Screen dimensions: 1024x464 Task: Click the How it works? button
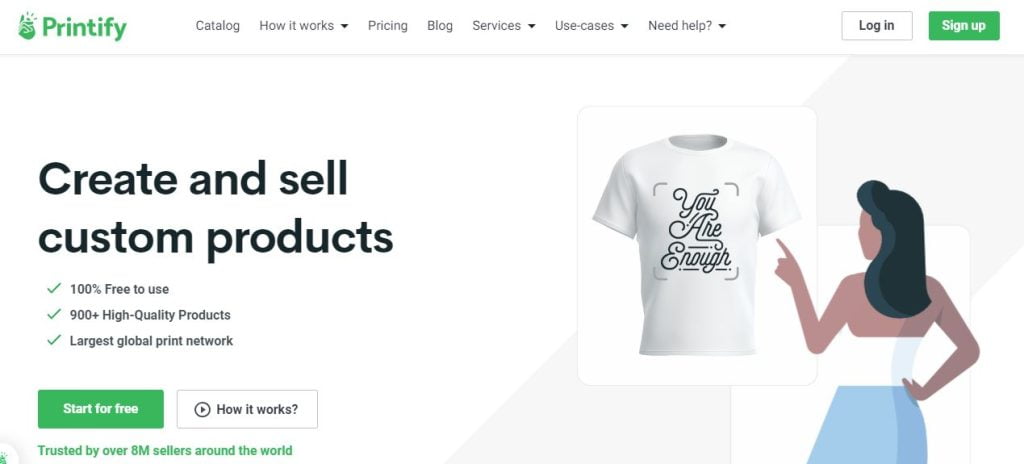[x=247, y=409]
